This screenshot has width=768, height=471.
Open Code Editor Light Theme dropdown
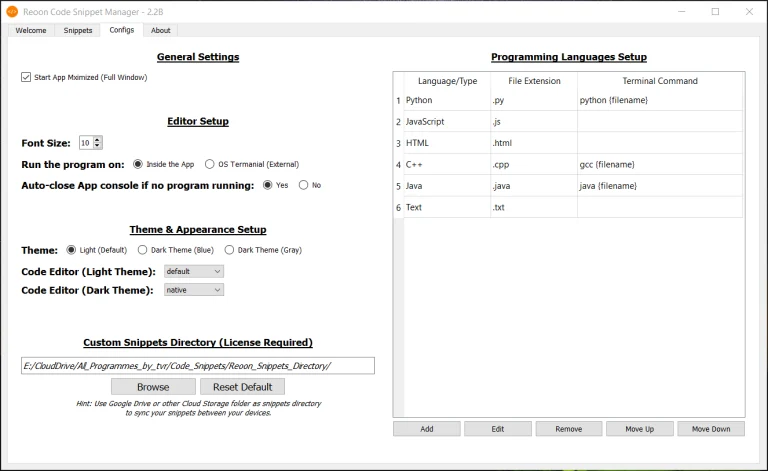point(194,271)
